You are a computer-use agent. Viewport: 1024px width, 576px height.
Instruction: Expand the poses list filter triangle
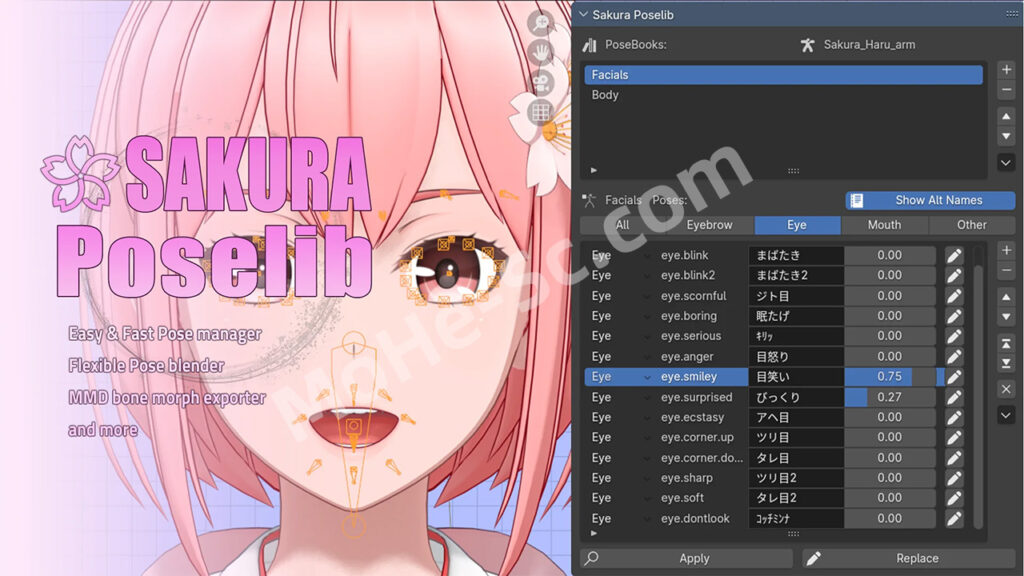(594, 533)
